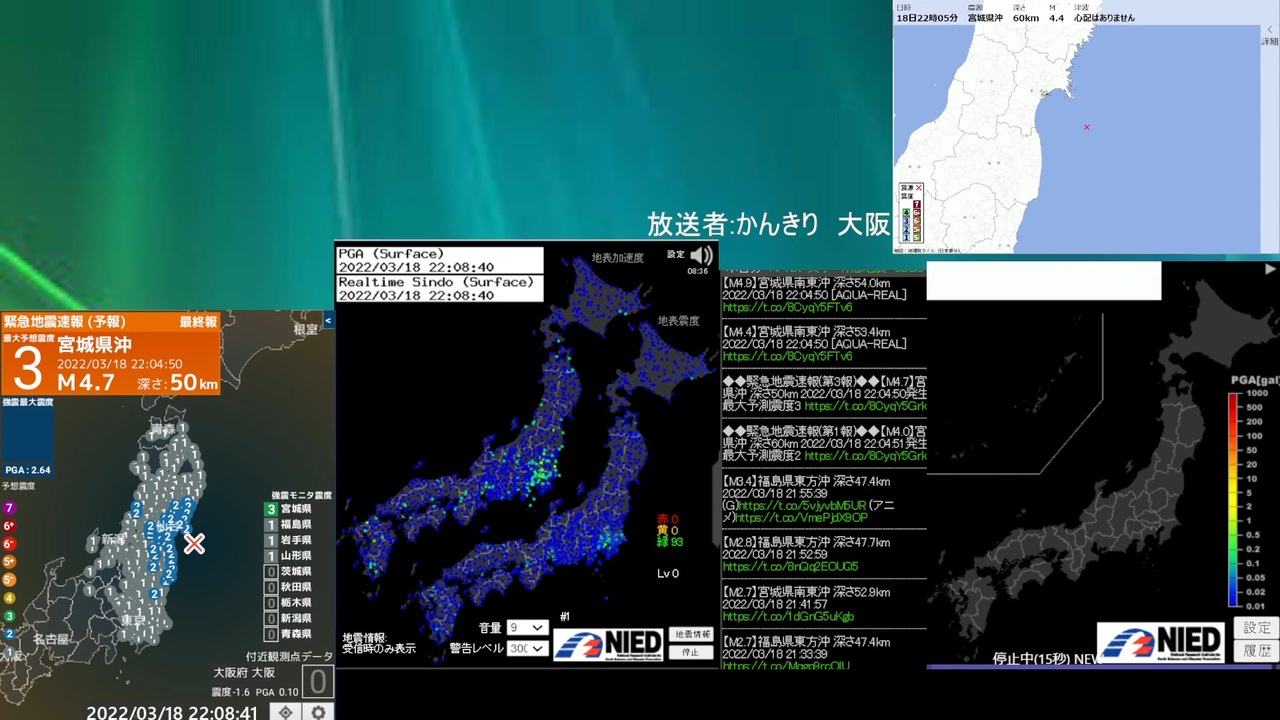The width and height of the screenshot is (1280, 720).
Task: Open the gear settings icon
Action: (318, 712)
